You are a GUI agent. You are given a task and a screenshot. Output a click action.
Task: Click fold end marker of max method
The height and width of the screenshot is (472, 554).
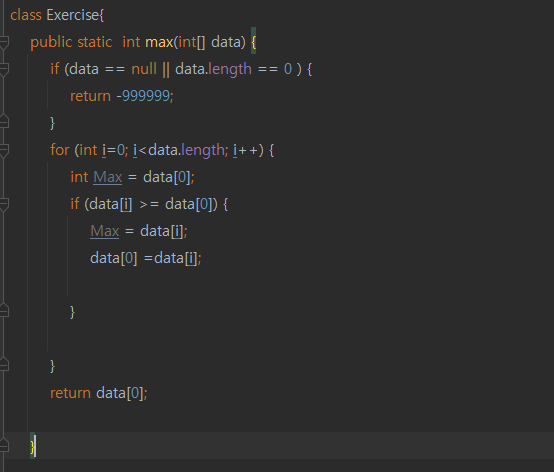pyautogui.click(x=4, y=445)
